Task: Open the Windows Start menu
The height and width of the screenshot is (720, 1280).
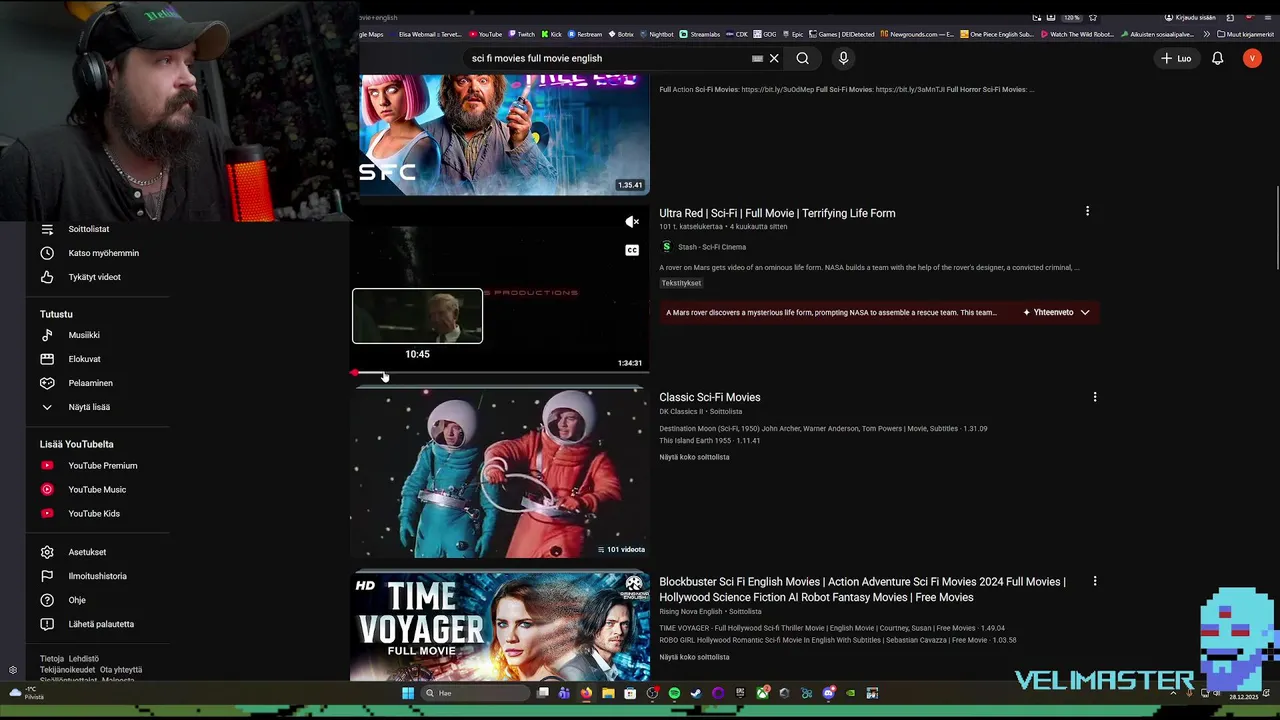Action: click(x=408, y=693)
